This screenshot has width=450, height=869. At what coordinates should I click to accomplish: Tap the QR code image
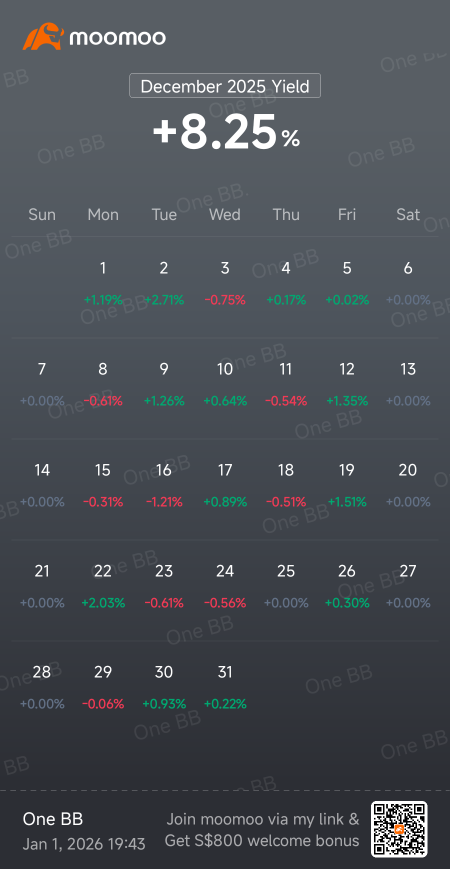(x=399, y=829)
